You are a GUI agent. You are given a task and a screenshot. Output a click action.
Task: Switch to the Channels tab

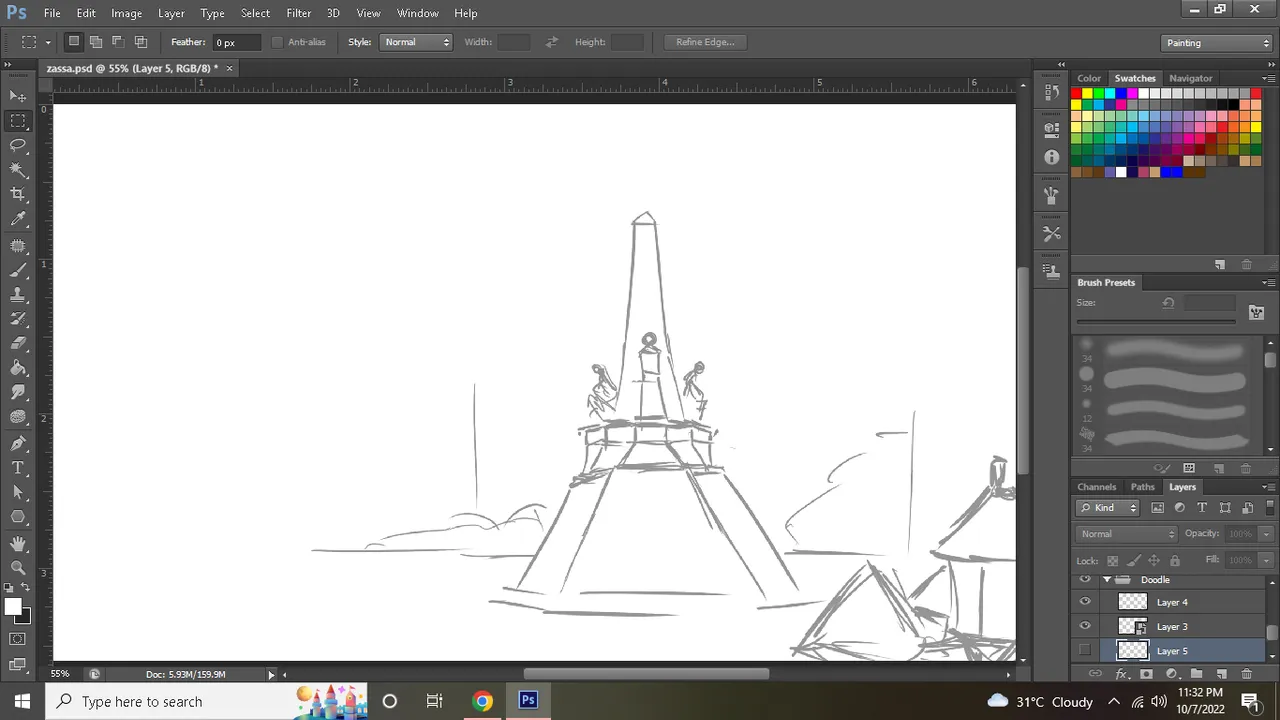pos(1097,487)
